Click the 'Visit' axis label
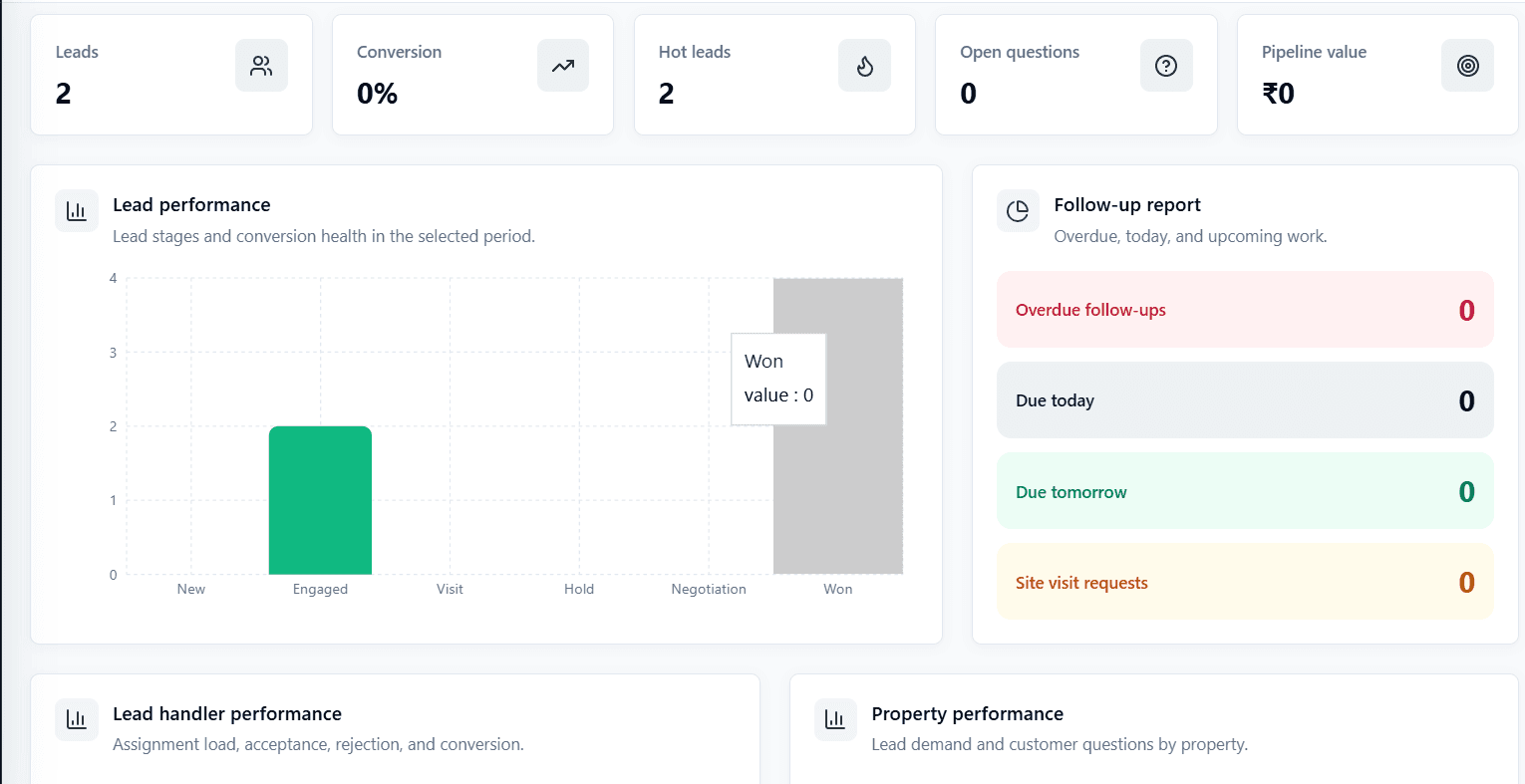This screenshot has width=1525, height=784. tap(450, 589)
